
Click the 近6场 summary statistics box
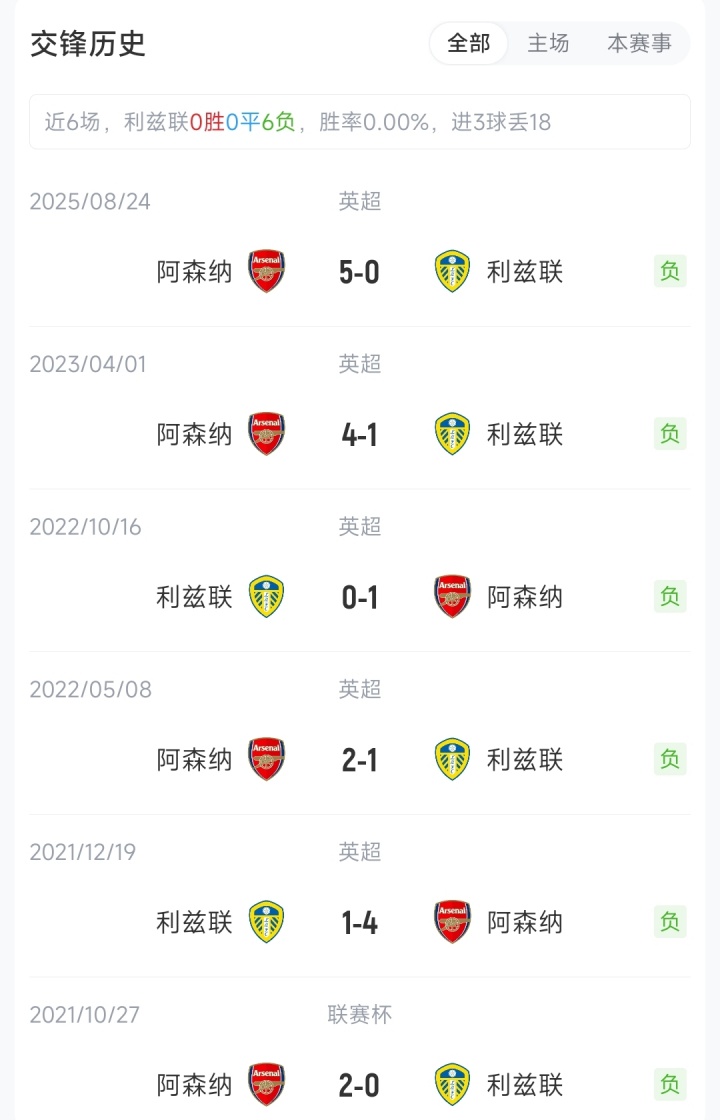360,122
